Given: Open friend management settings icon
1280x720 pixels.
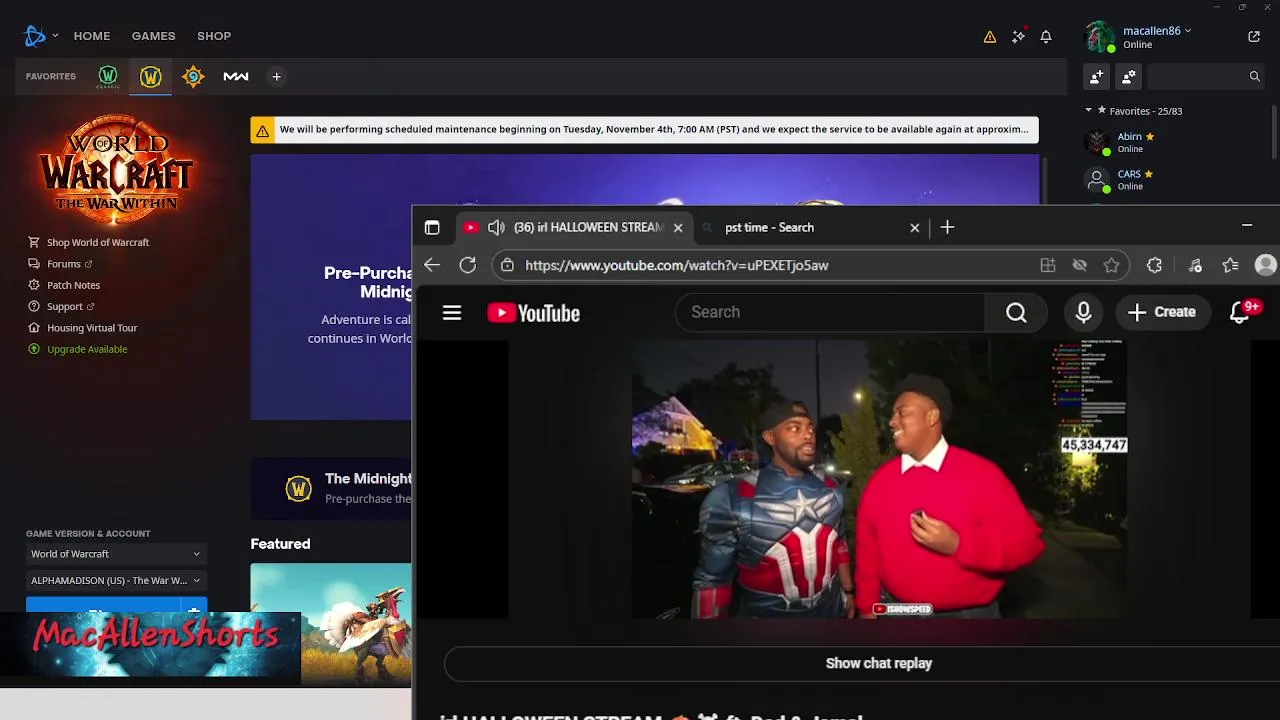Looking at the screenshot, I should (1129, 76).
